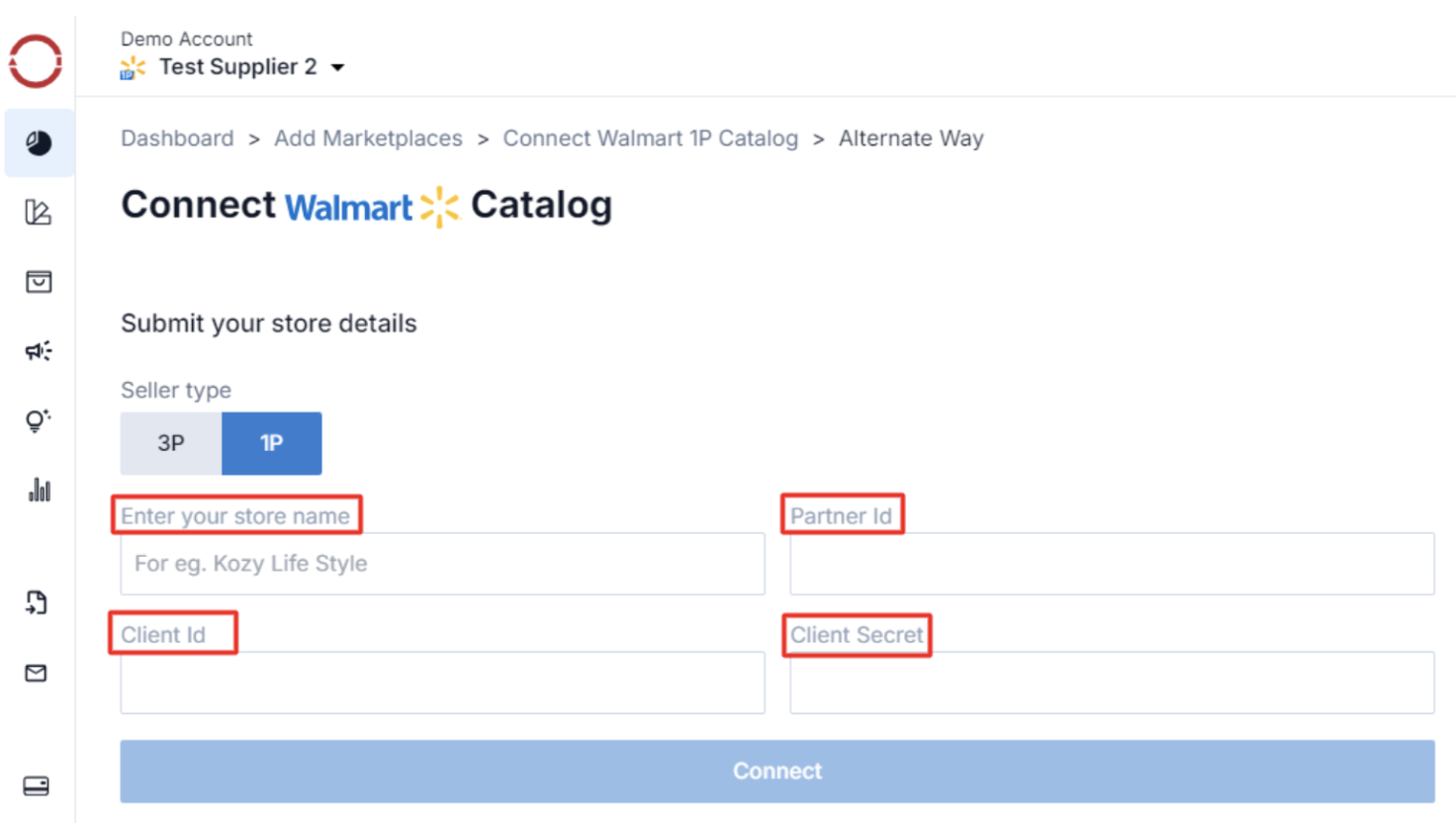Open the bar chart reports icon
This screenshot has height=823, width=1456.
(x=39, y=490)
